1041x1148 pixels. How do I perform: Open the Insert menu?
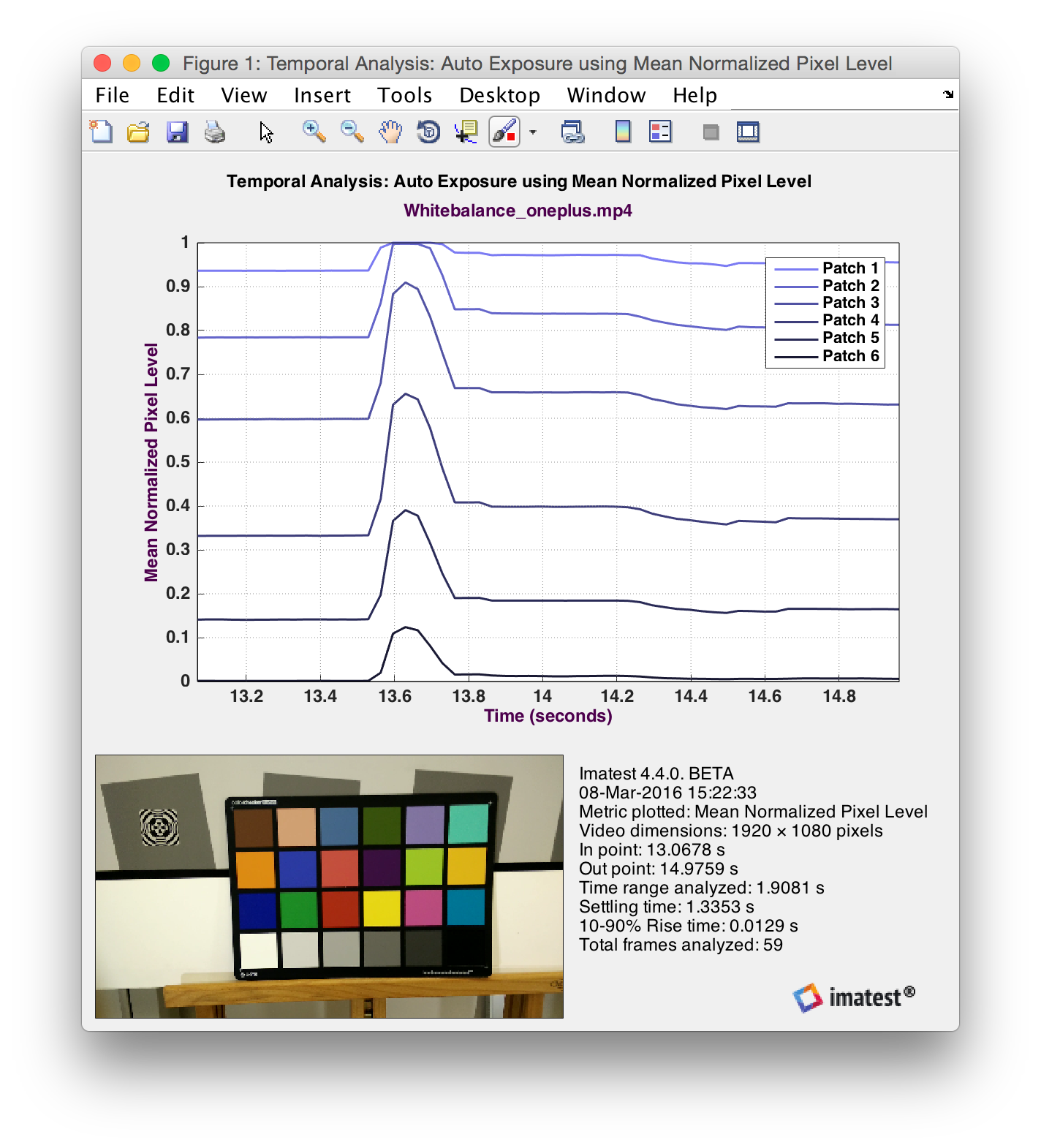click(x=322, y=95)
